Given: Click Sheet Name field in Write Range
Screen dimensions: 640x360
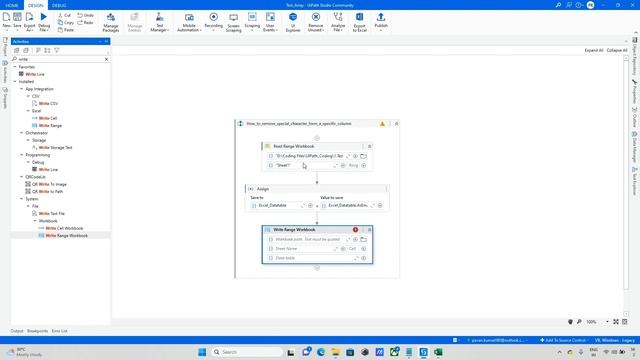Looking at the screenshot, I should 304,249.
